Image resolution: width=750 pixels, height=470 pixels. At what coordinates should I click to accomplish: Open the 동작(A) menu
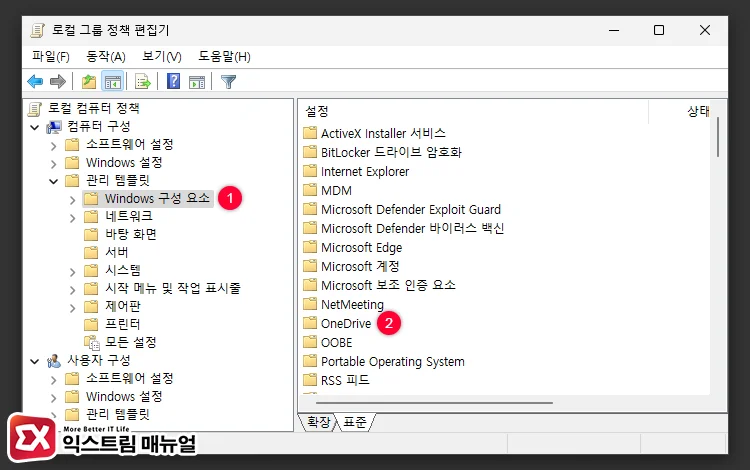[106, 56]
